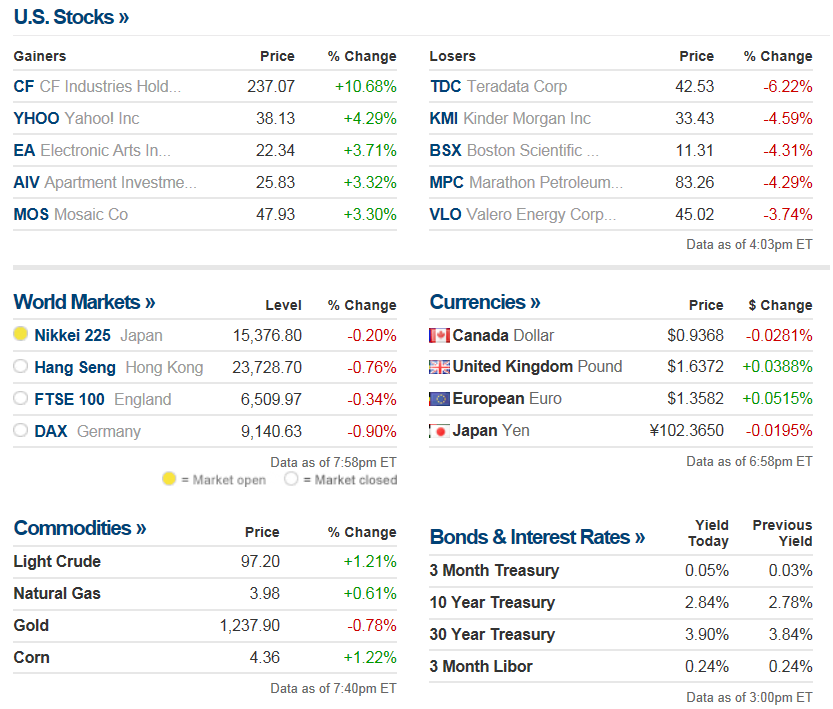Click the Natural Gas commodity label

(57, 593)
